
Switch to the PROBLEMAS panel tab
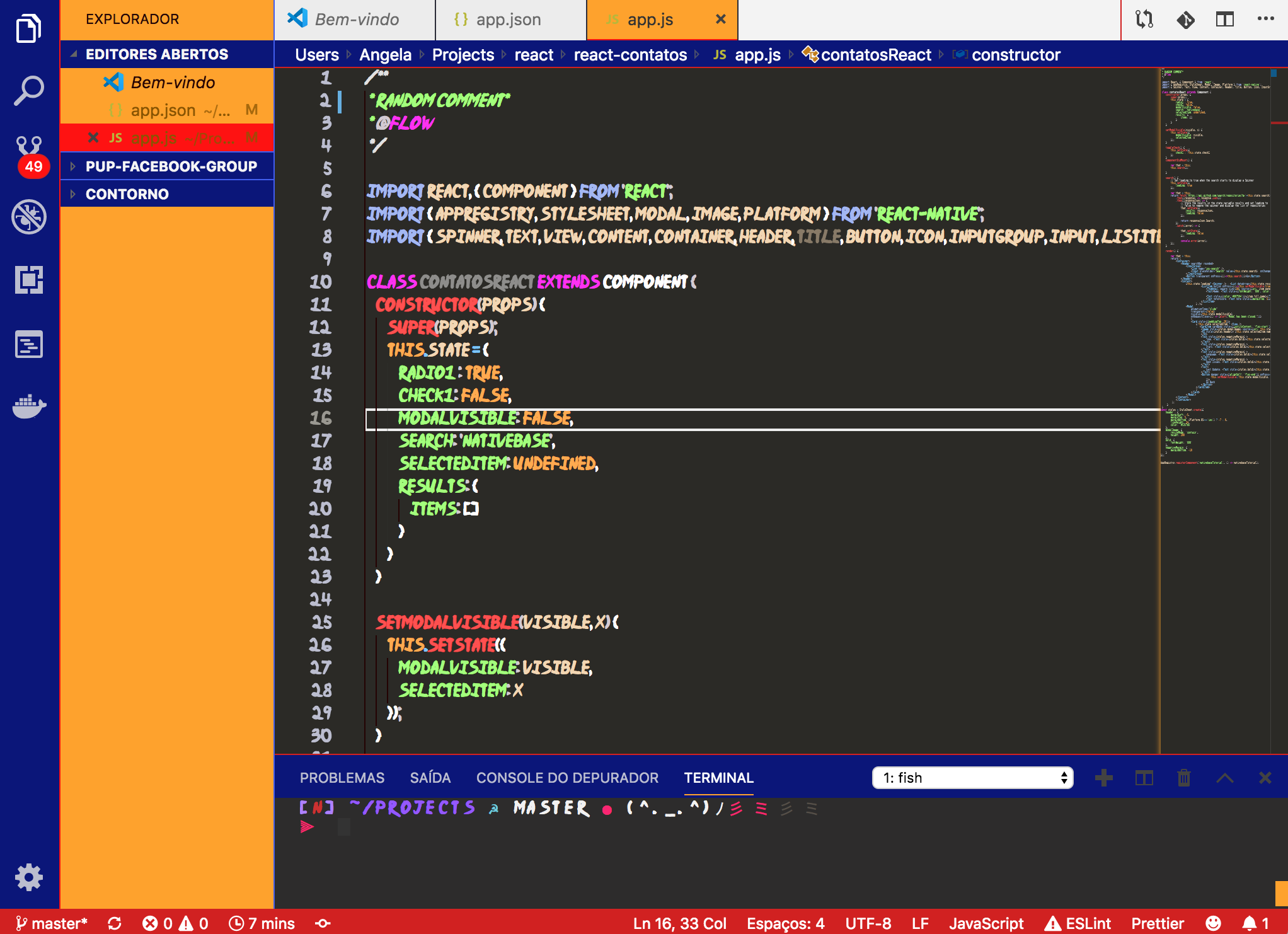tap(342, 778)
